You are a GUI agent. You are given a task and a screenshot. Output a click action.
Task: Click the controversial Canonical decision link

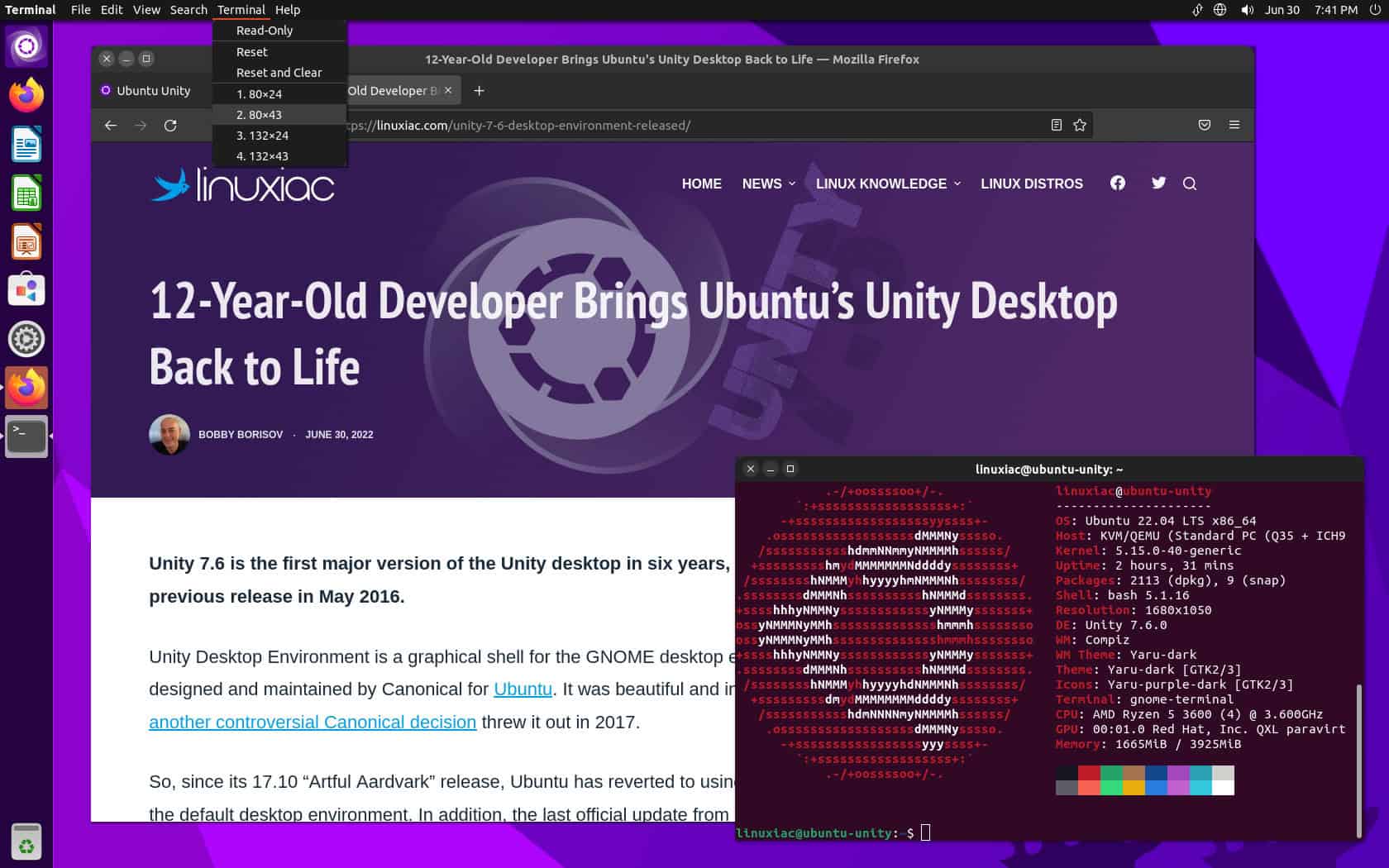tap(313, 722)
